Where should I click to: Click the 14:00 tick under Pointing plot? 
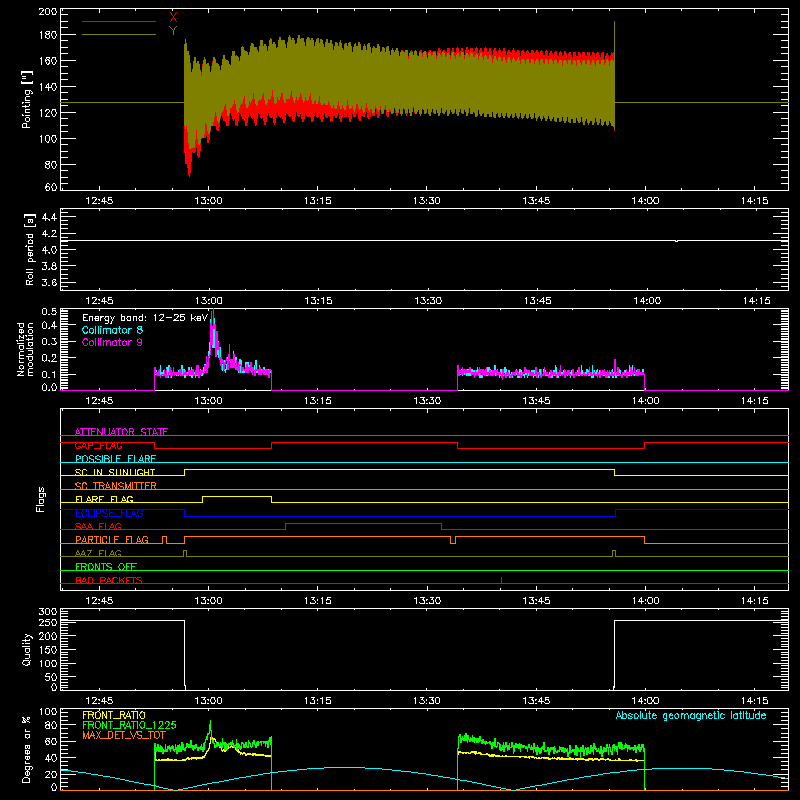pos(645,201)
